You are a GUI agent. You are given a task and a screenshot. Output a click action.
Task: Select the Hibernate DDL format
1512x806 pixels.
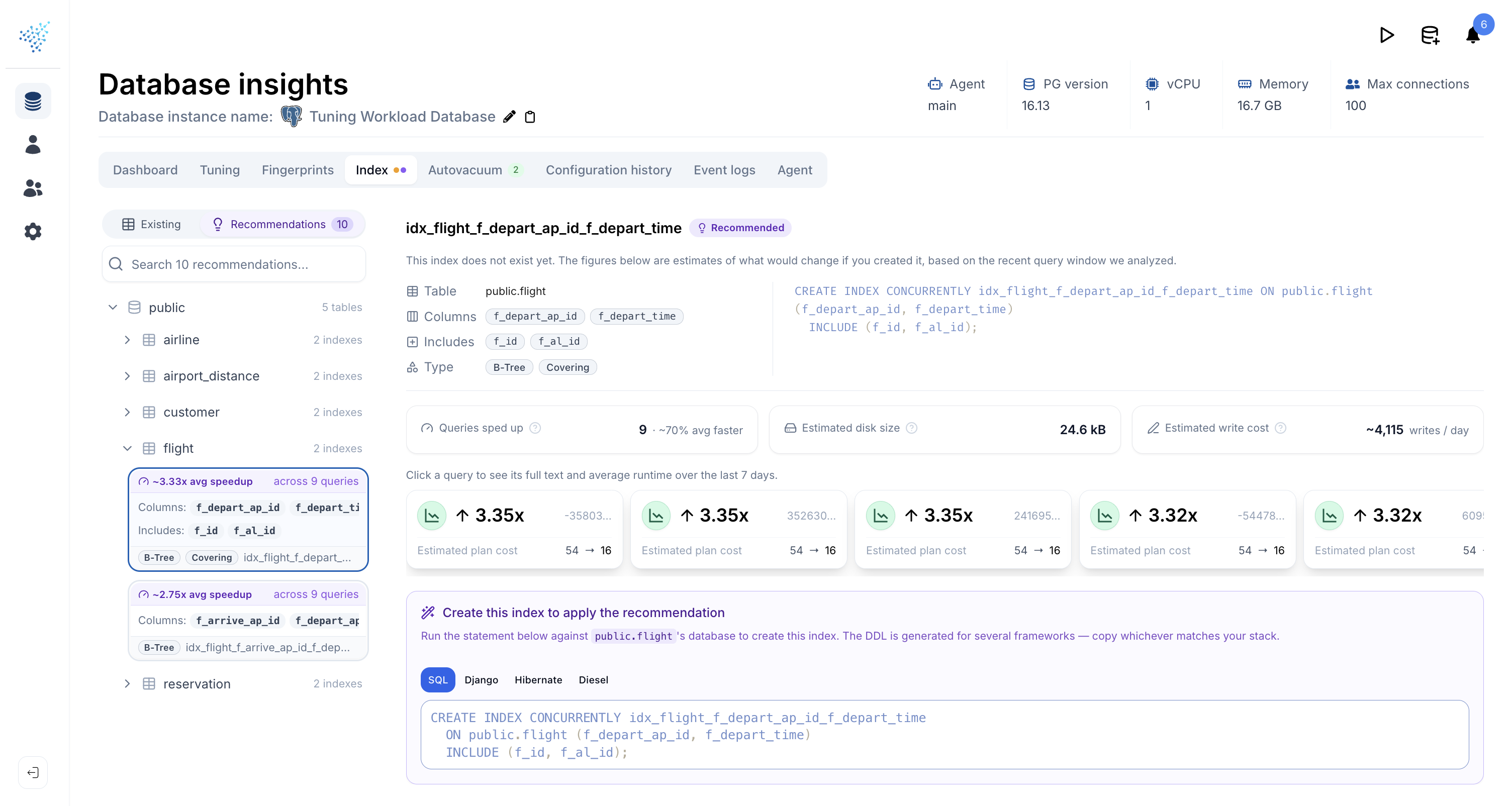[538, 680]
